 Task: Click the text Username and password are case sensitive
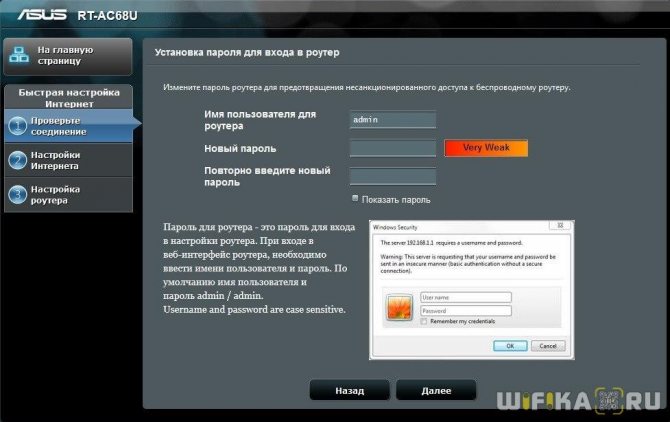[x=254, y=309]
